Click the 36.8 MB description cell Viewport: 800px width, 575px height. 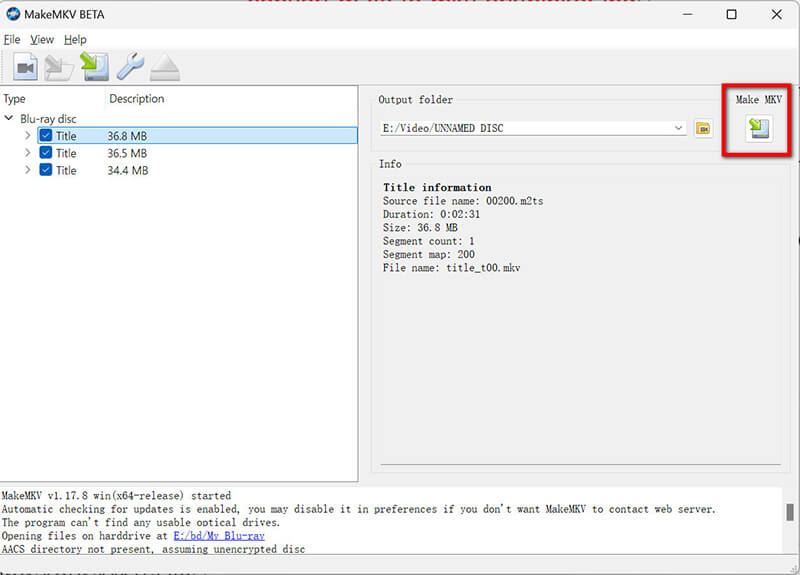[x=127, y=136]
